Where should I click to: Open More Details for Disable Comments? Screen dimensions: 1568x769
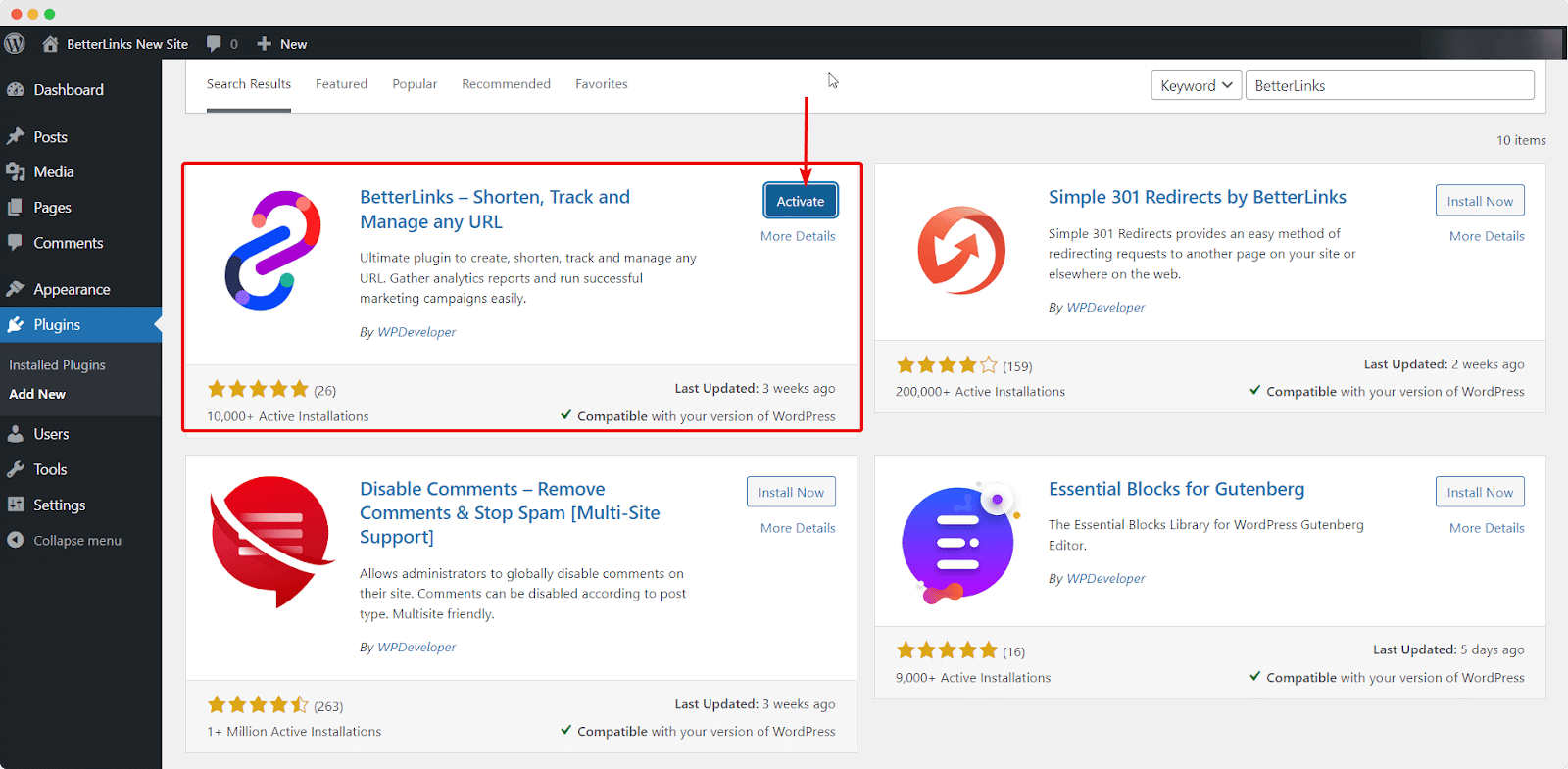click(x=798, y=528)
